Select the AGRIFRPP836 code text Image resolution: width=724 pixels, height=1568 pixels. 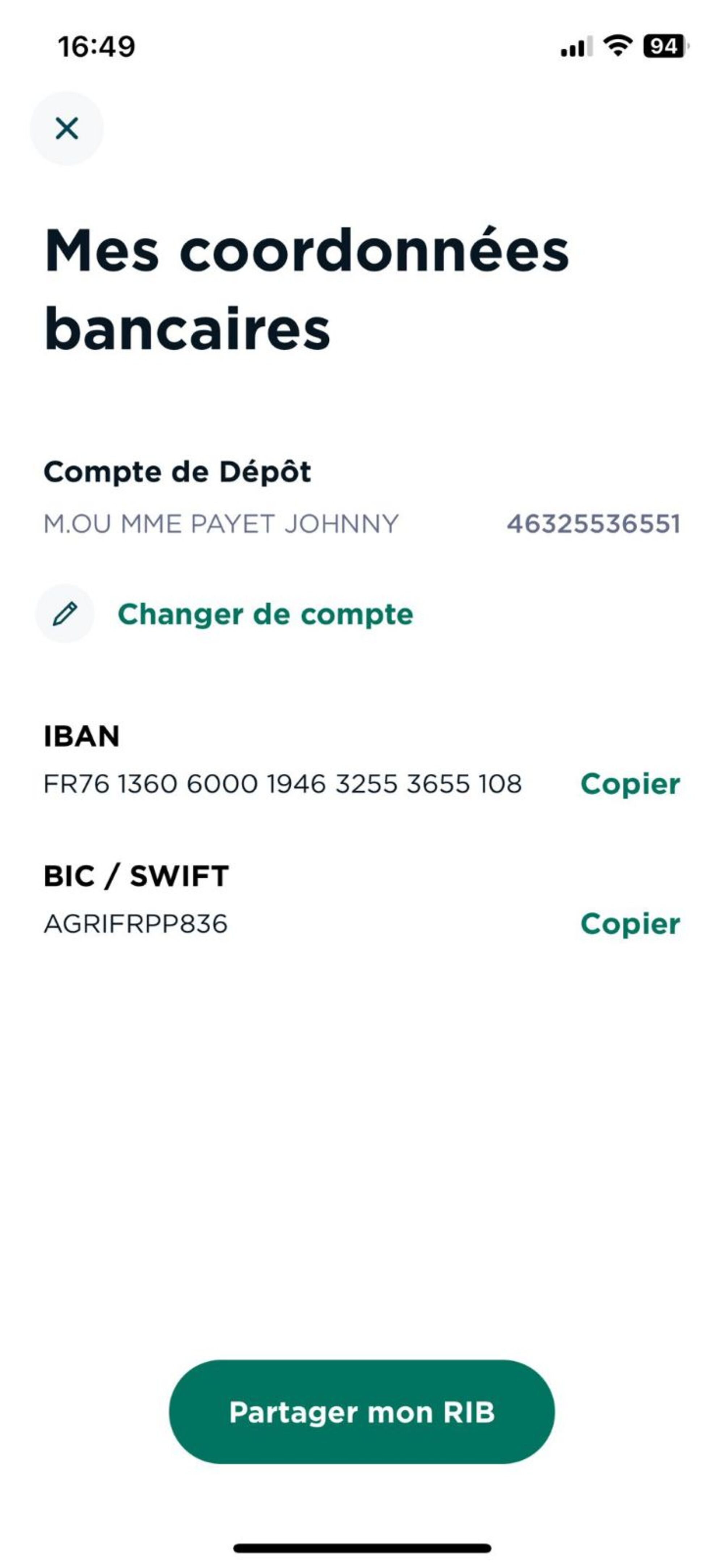tap(136, 924)
